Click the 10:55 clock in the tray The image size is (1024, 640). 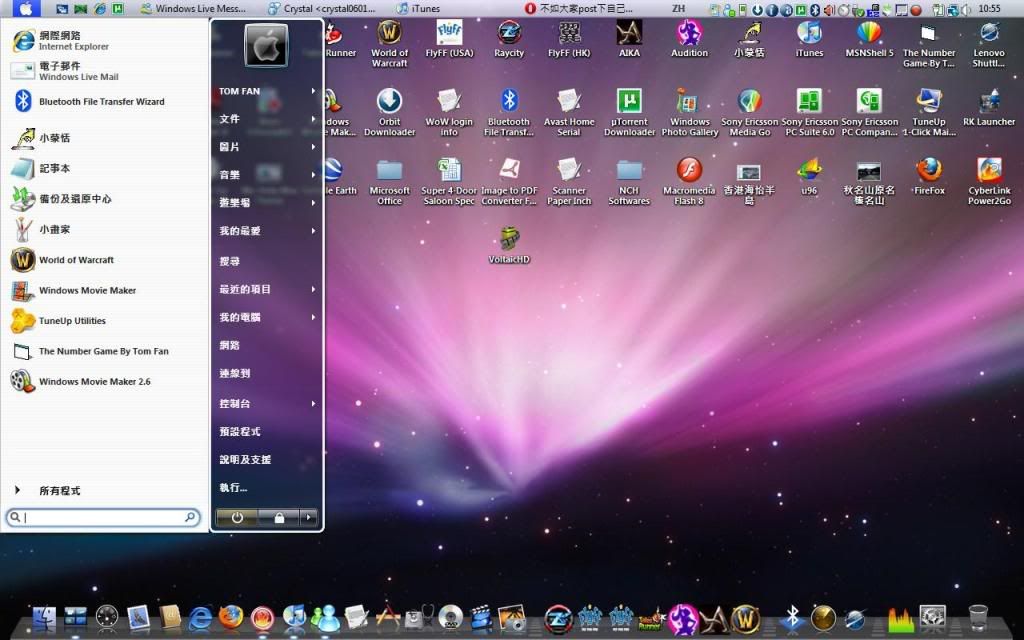(x=989, y=8)
